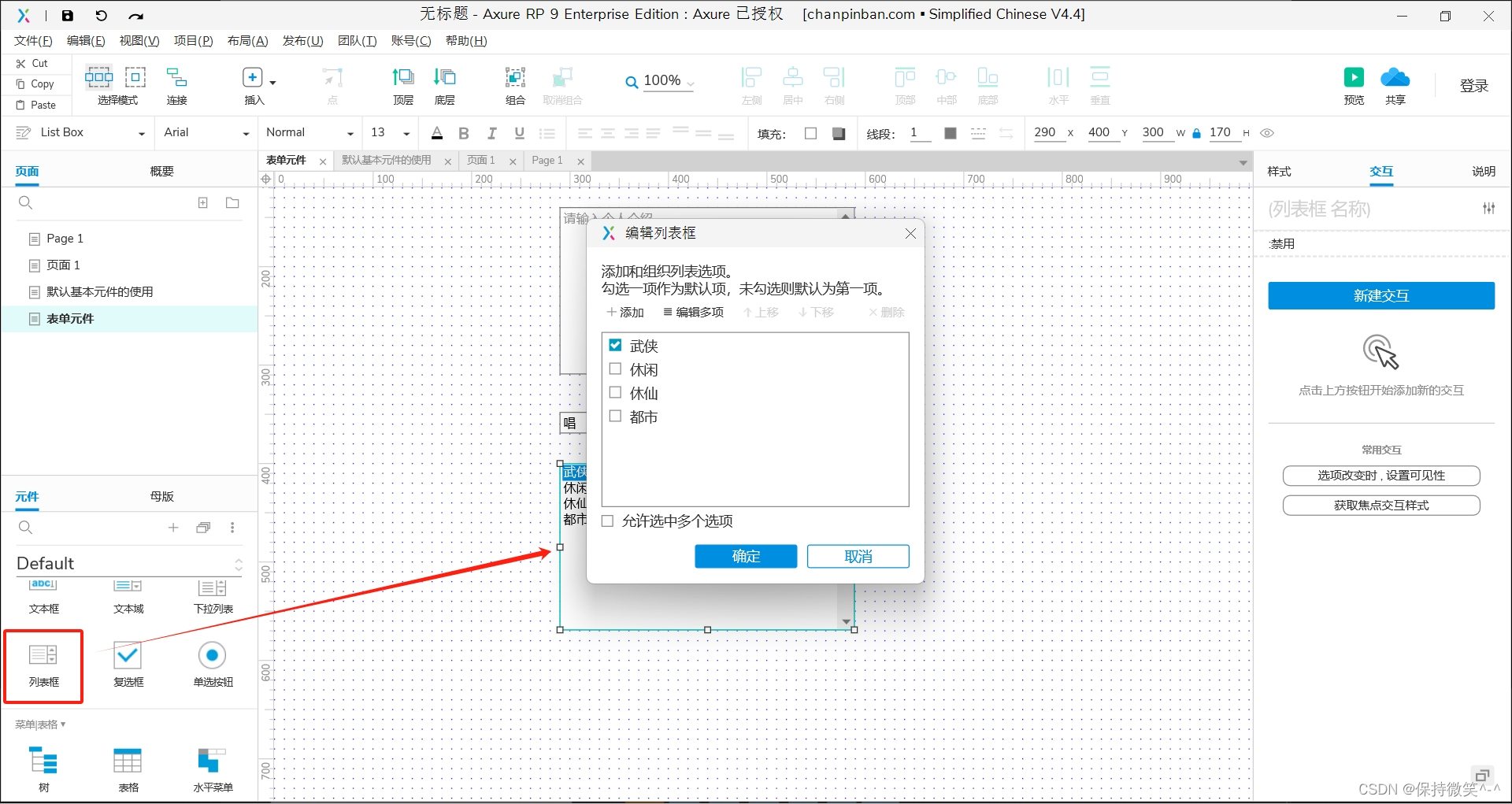The width and height of the screenshot is (1512, 804).
Task: Click the 复选框 checkbox widget
Action: 128,665
